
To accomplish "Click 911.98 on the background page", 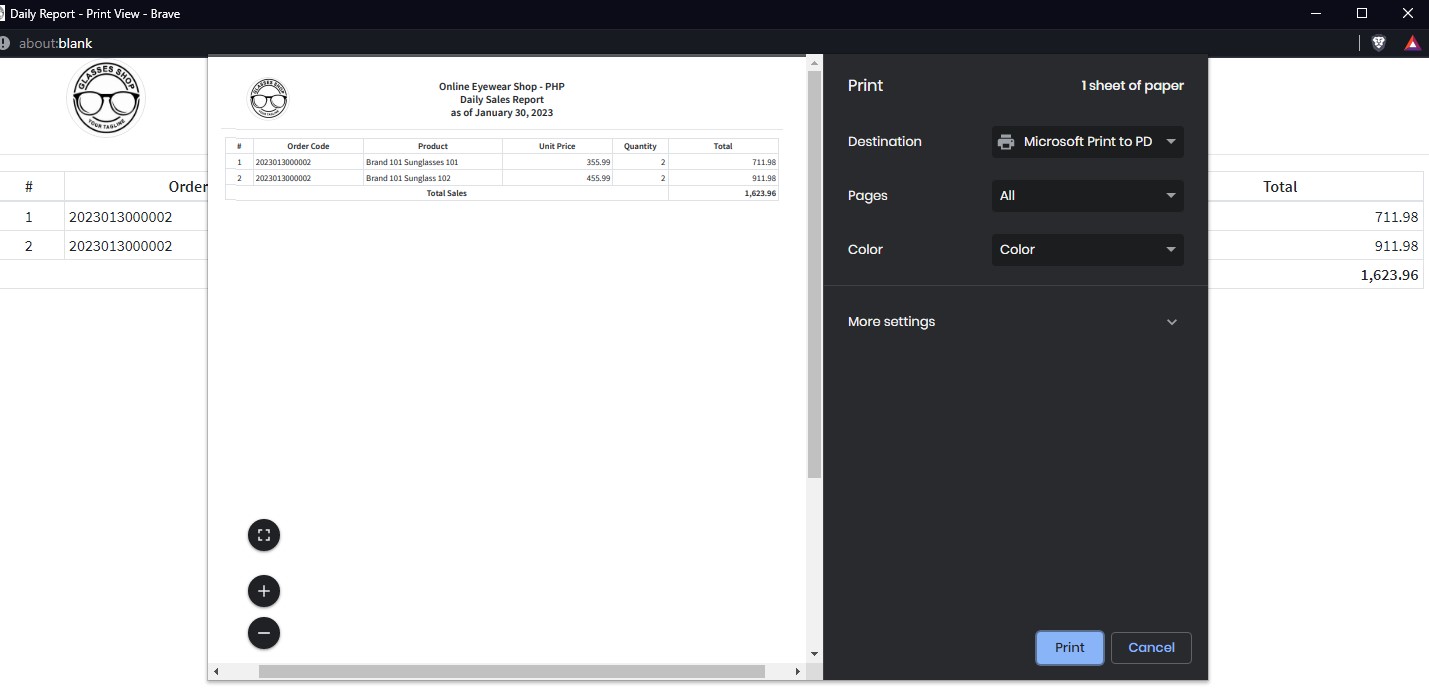I will coord(1396,246).
